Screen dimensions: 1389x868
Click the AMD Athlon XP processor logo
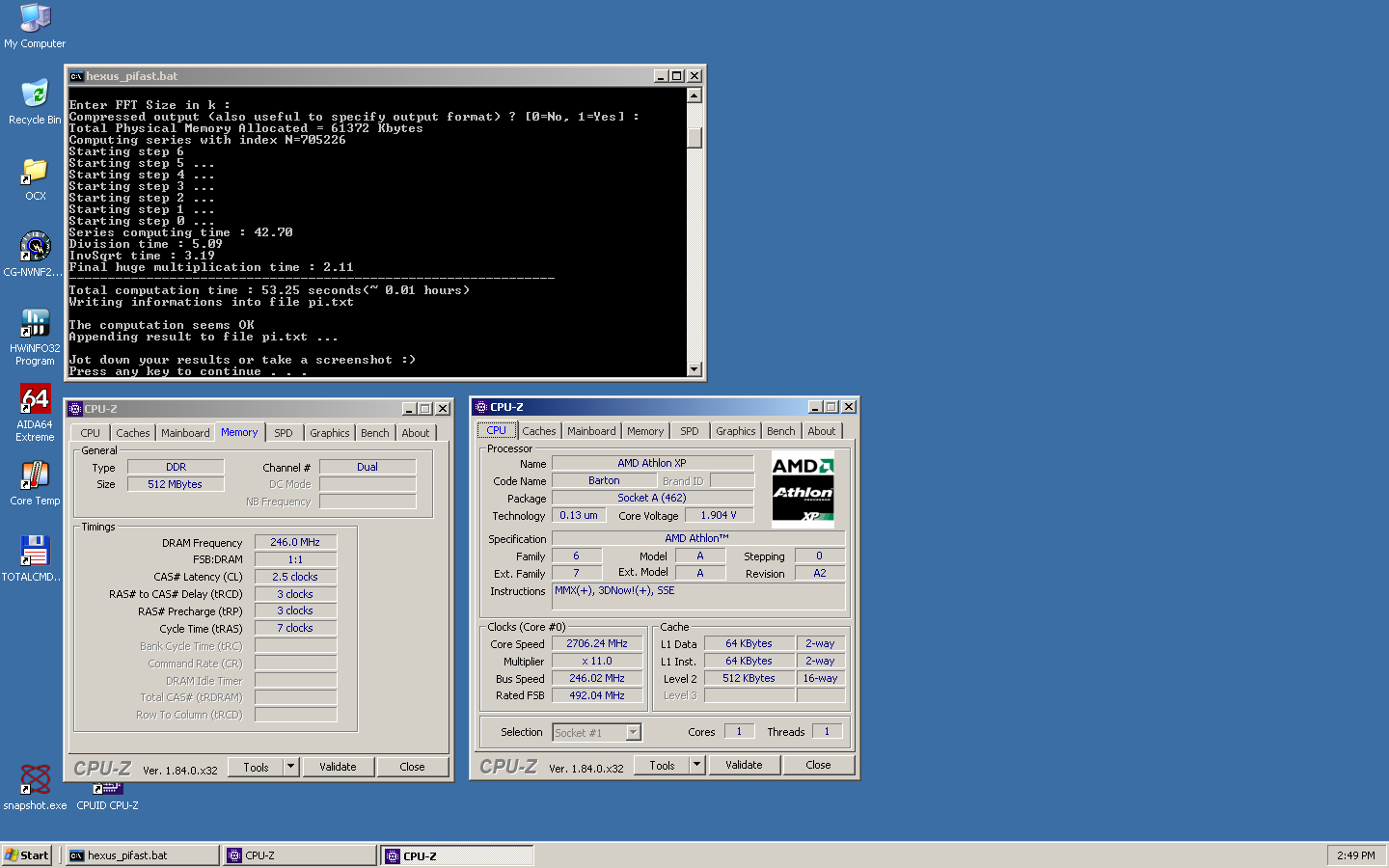(803, 491)
